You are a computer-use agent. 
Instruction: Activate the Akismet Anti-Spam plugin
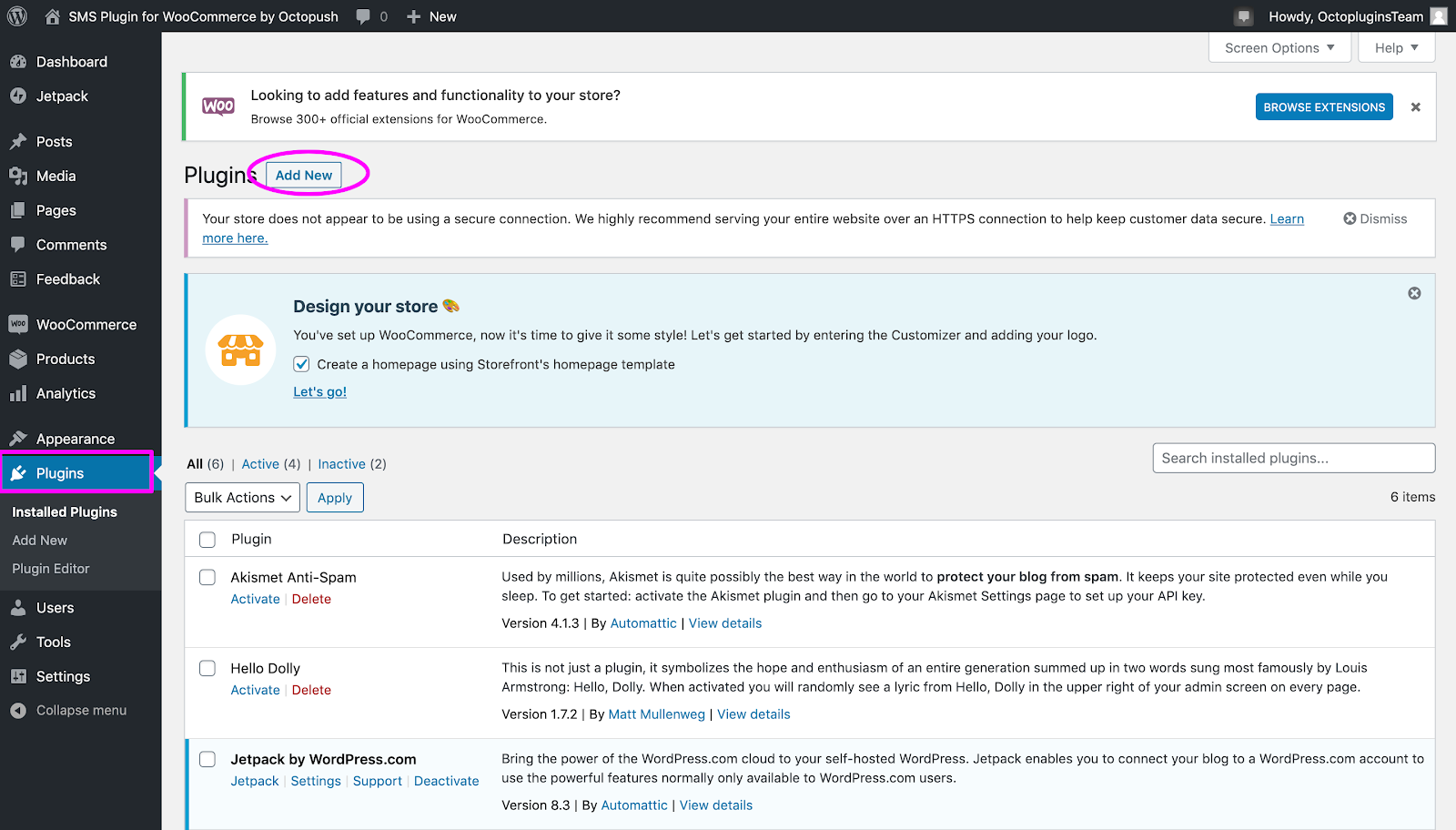[x=255, y=599]
